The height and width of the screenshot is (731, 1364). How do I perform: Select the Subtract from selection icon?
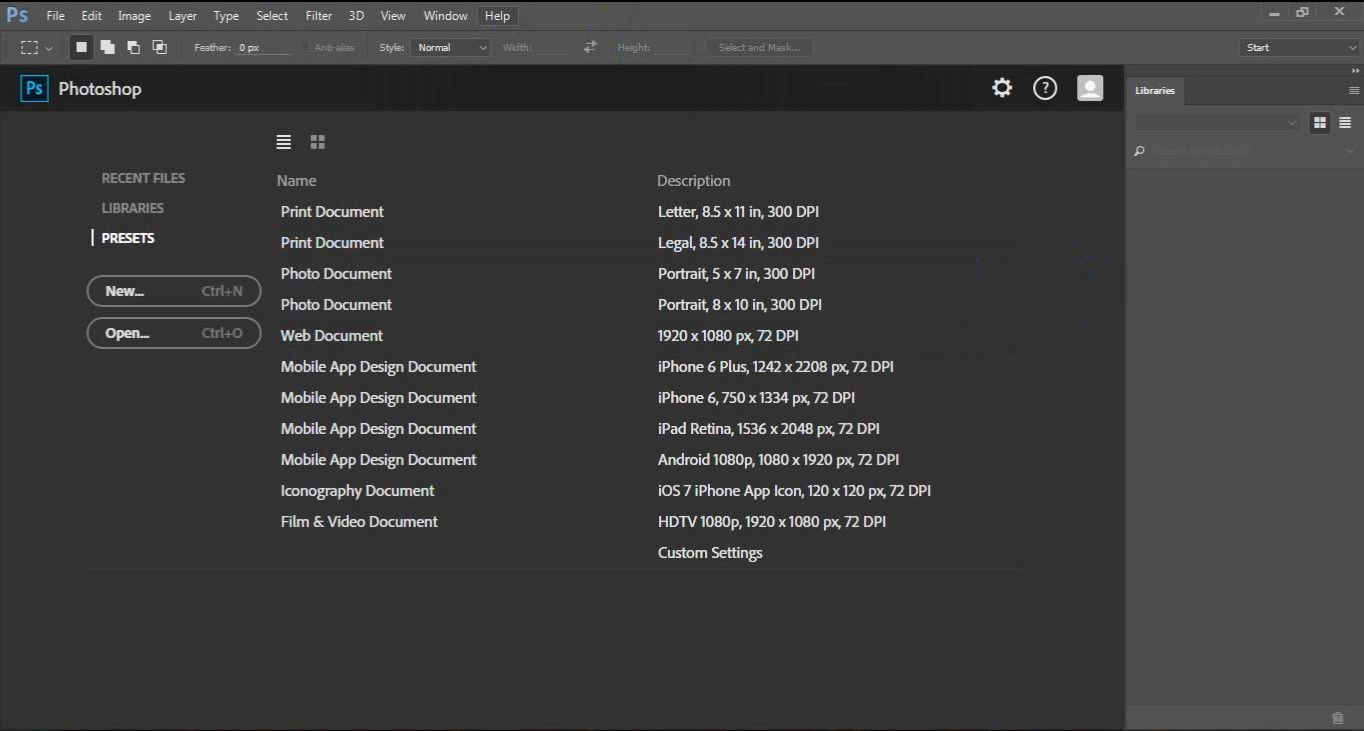pos(133,47)
